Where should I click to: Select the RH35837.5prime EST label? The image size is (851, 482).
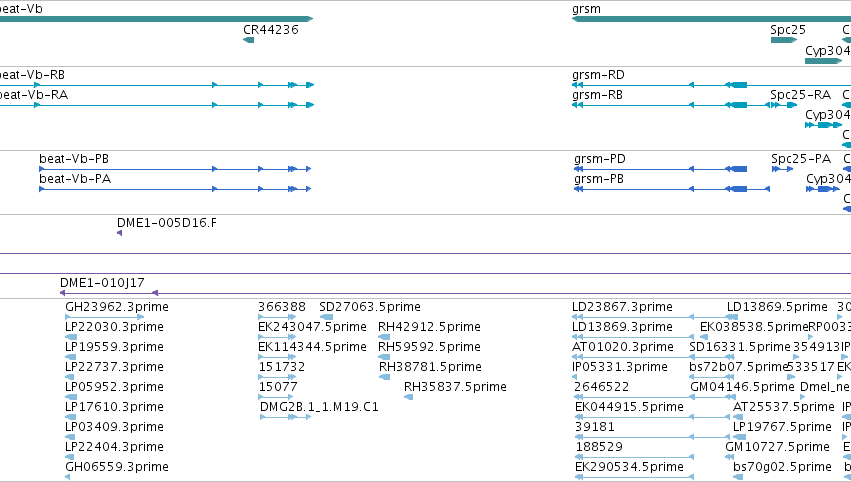coord(455,387)
